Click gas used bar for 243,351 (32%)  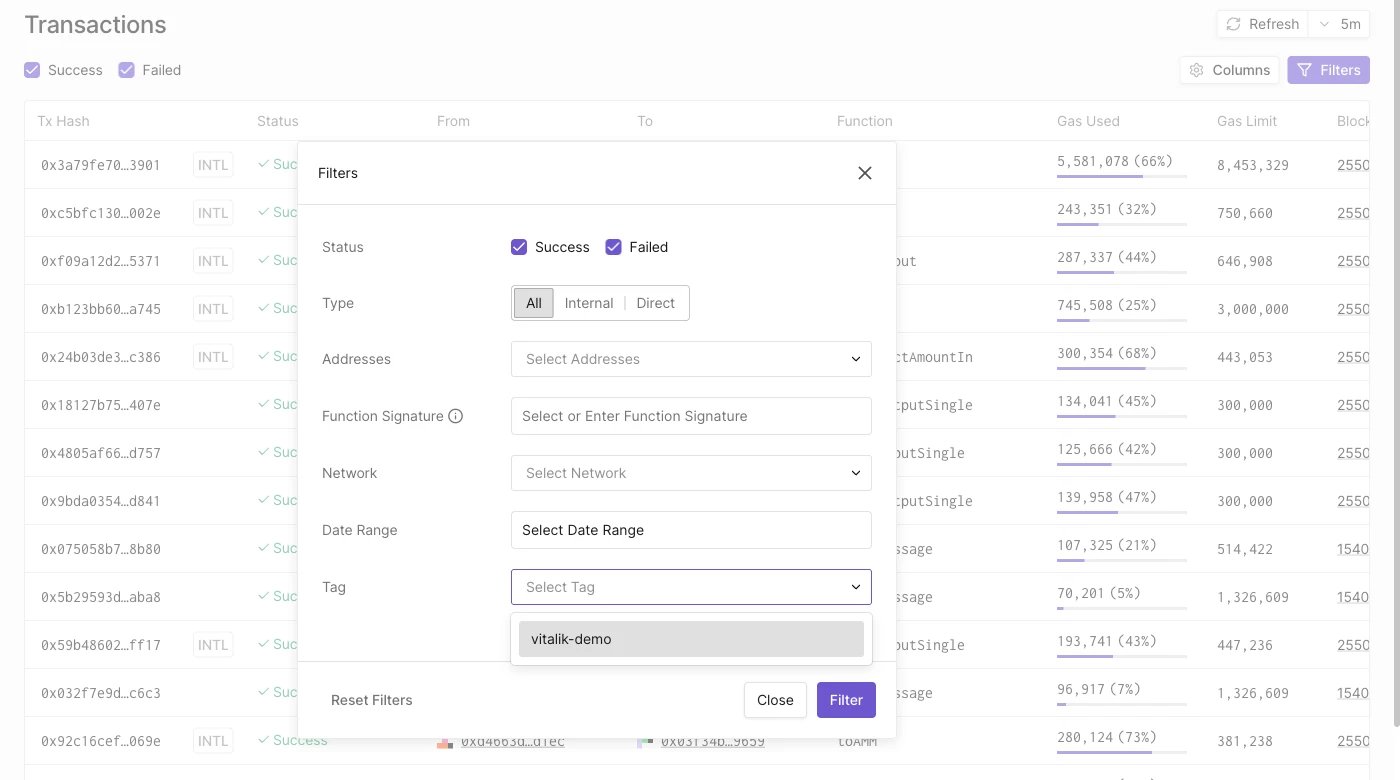[1122, 224]
